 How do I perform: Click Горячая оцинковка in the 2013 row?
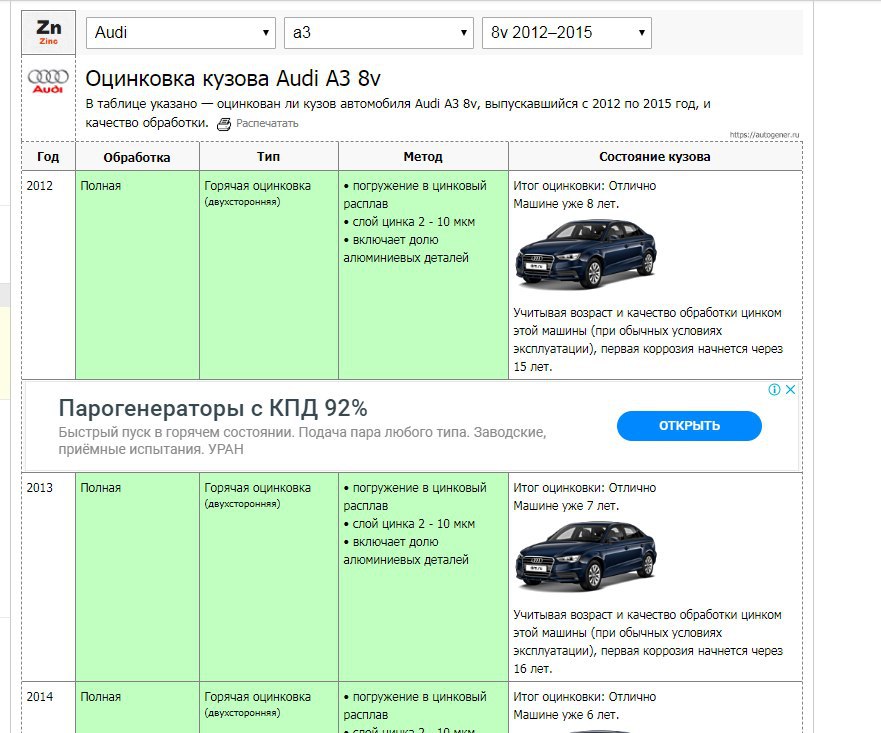tap(257, 488)
